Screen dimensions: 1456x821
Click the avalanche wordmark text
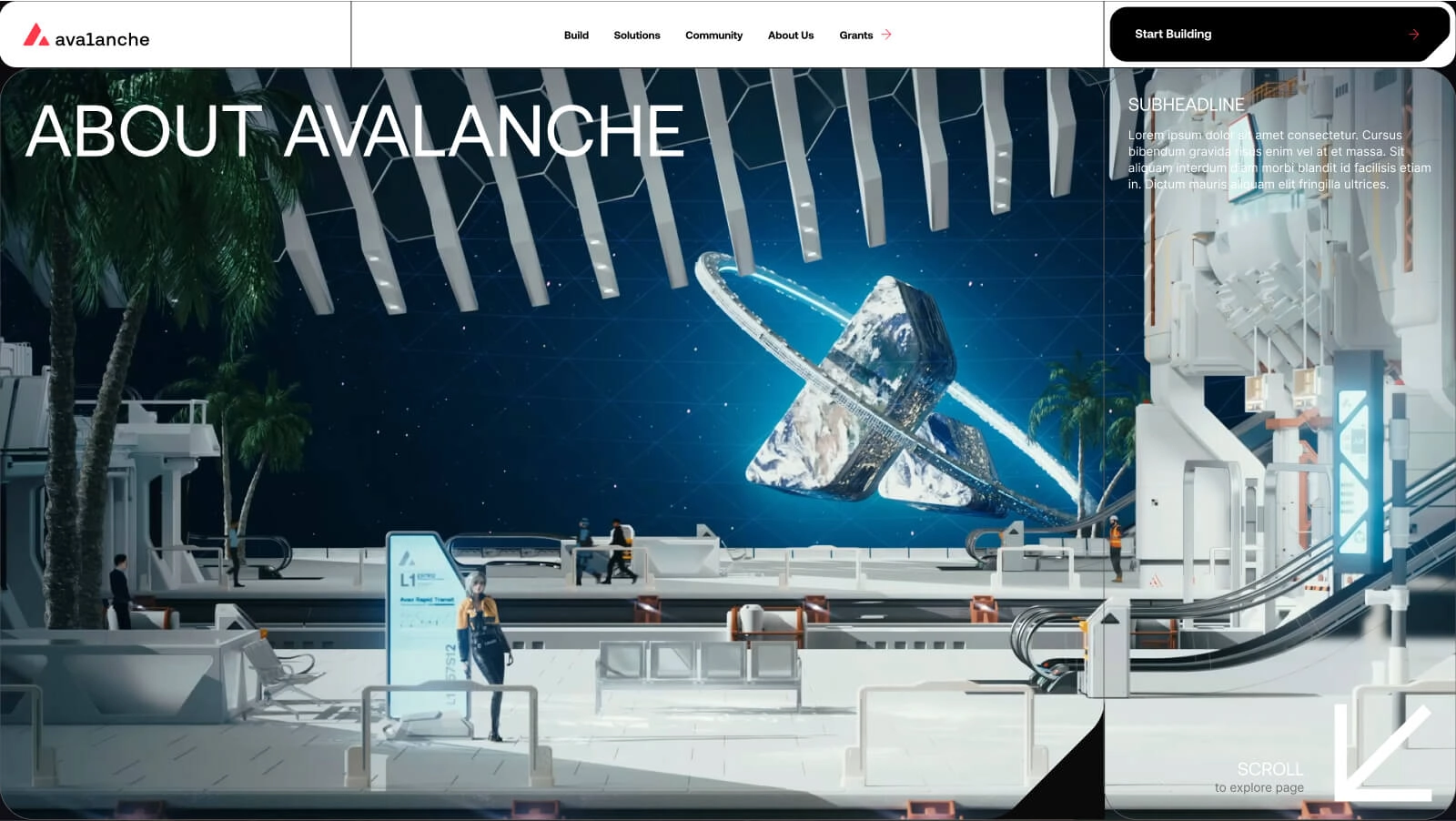coord(102,39)
